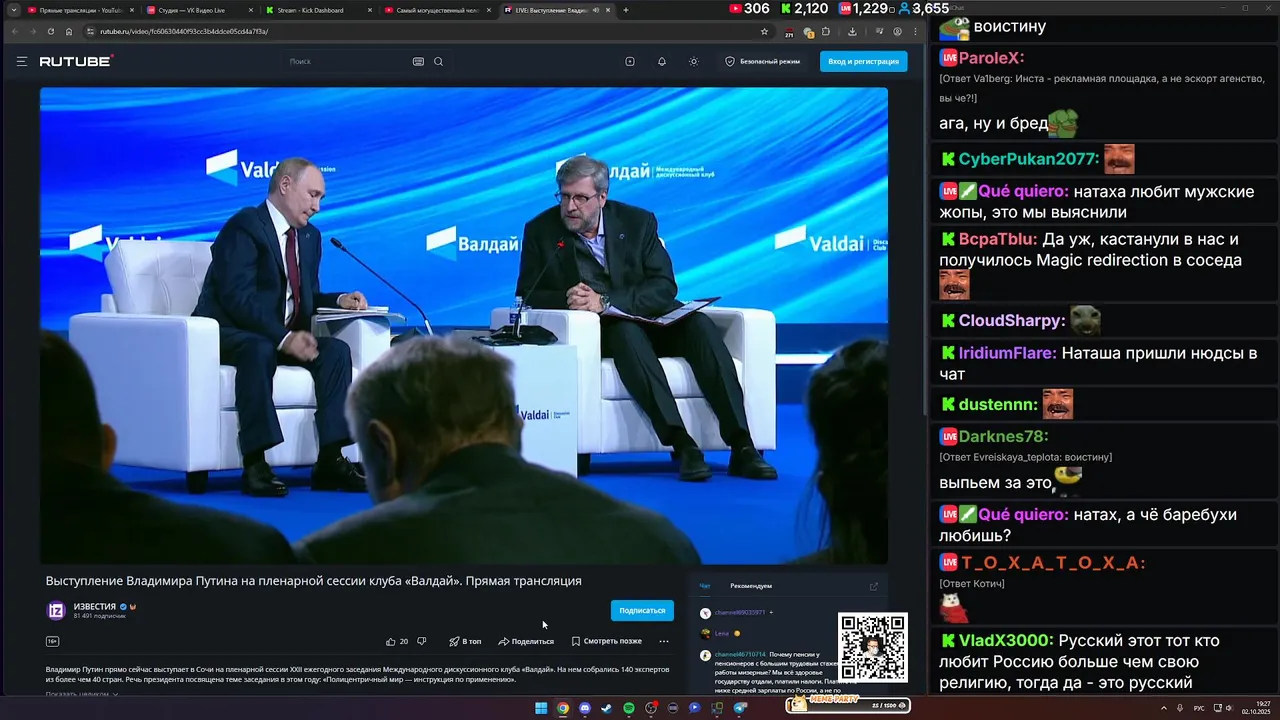
Task: Bookmark this page star icon
Action: (x=765, y=31)
